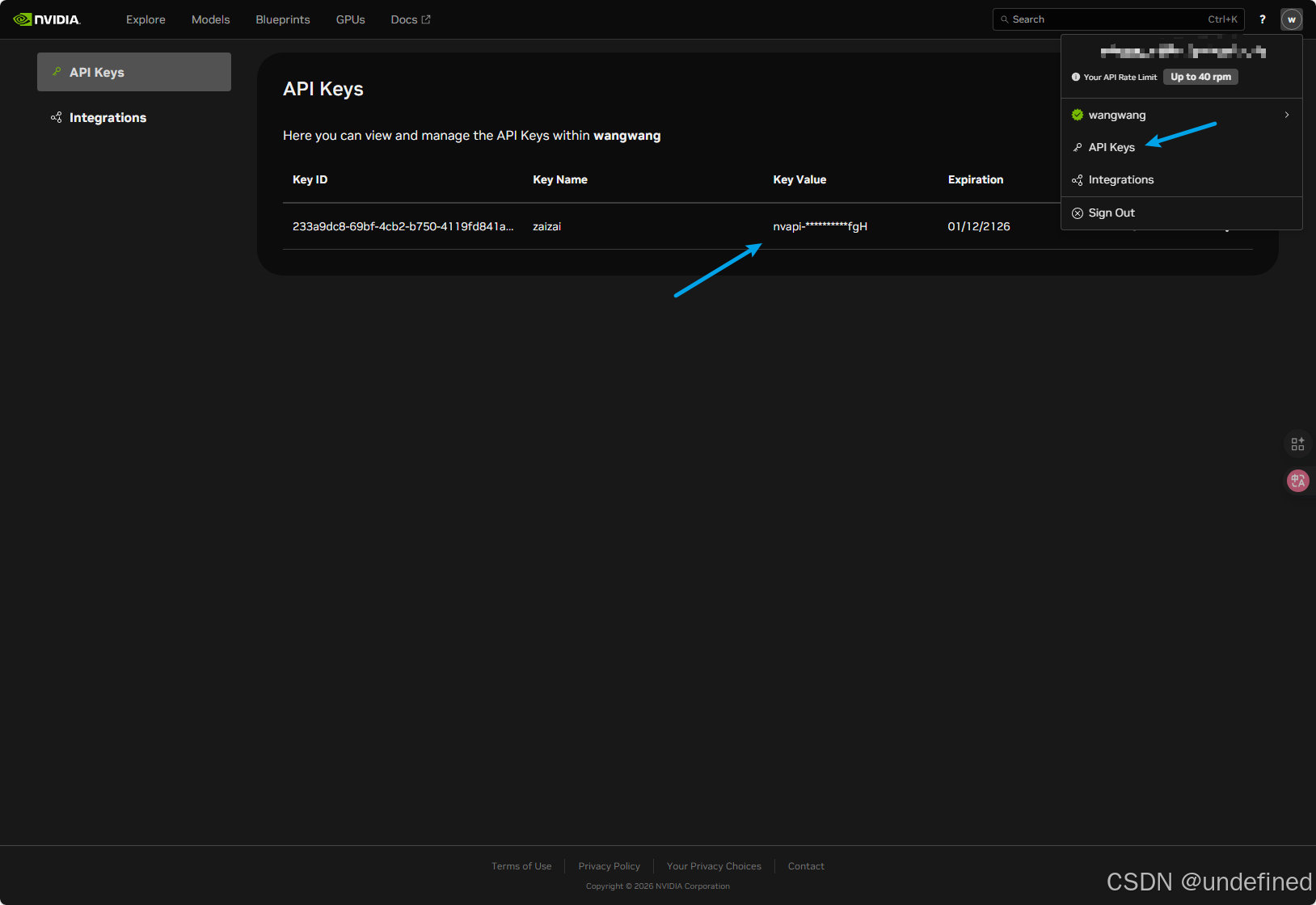Click the translate extension icon
Image resolution: width=1316 pixels, height=905 pixels.
coord(1297,481)
